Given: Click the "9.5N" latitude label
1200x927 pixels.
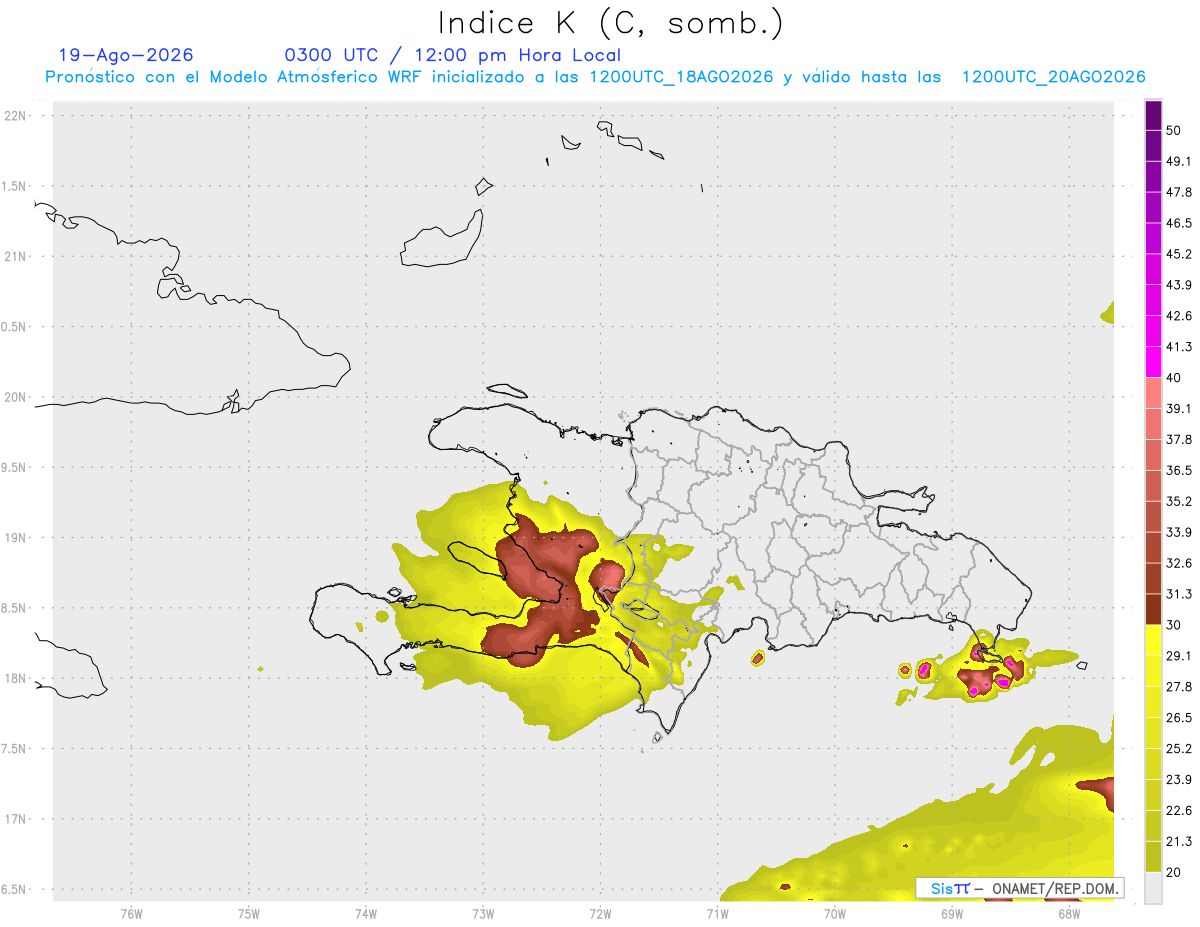Looking at the screenshot, I should (15, 468).
